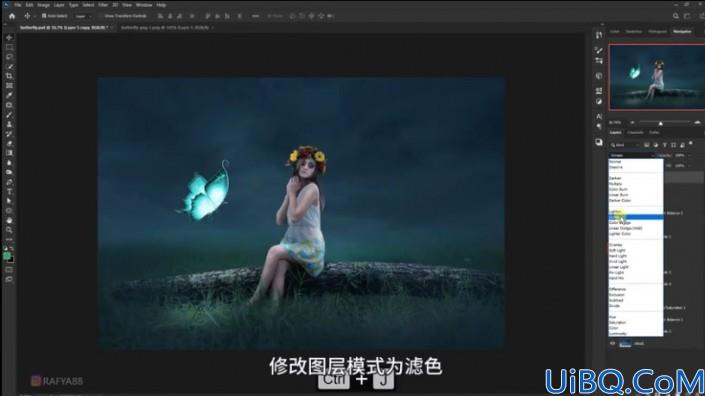This screenshot has height=396, width=705.
Task: Select the Zoom tool in toolbar
Action: point(9,230)
